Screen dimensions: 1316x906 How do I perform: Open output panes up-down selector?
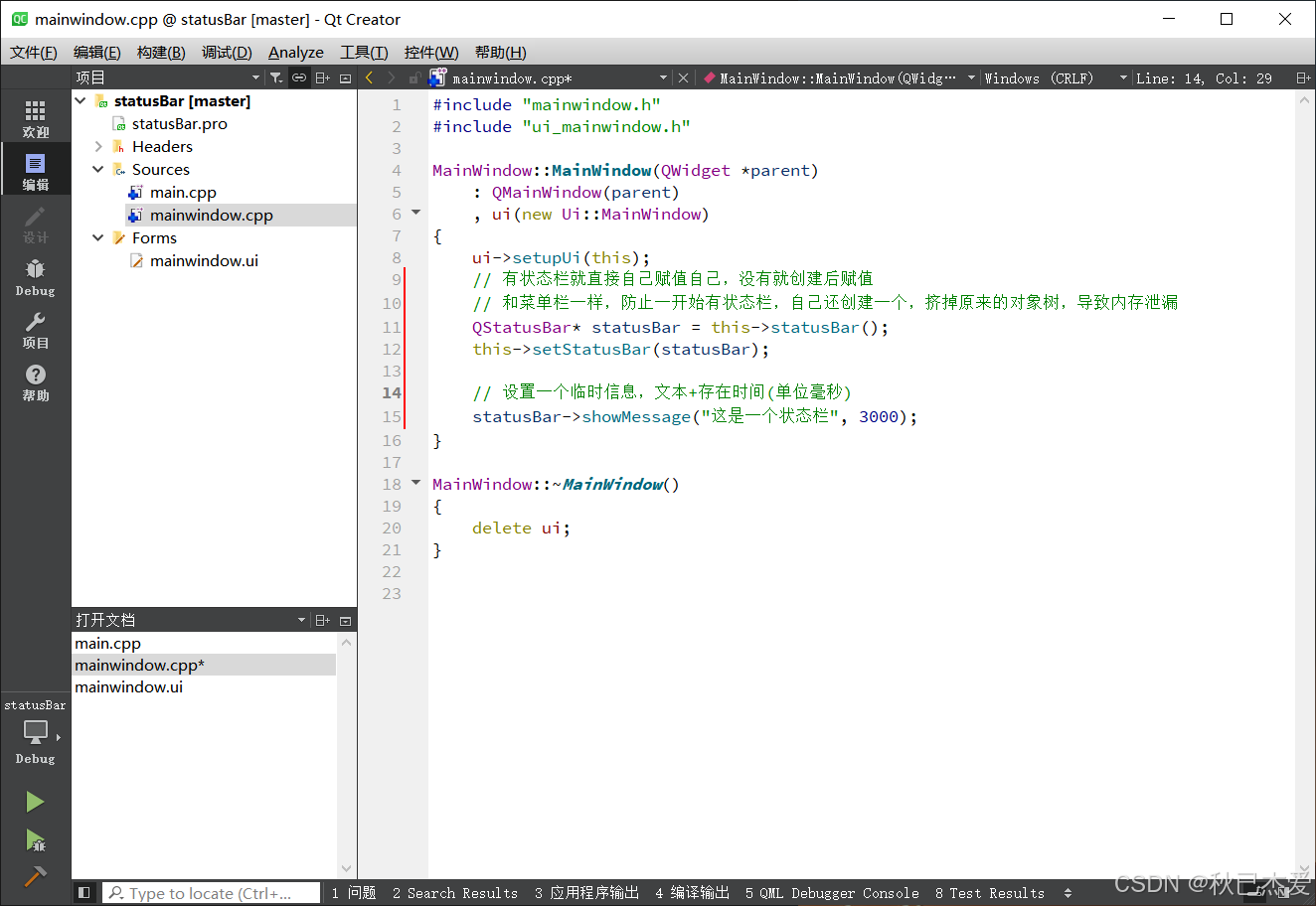tap(1068, 893)
